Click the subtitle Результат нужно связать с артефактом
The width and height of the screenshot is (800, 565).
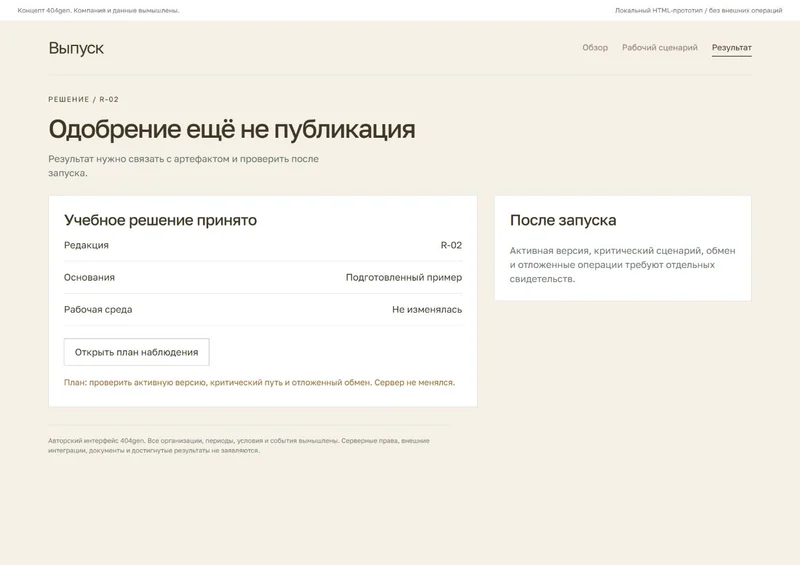pyautogui.click(x=184, y=166)
